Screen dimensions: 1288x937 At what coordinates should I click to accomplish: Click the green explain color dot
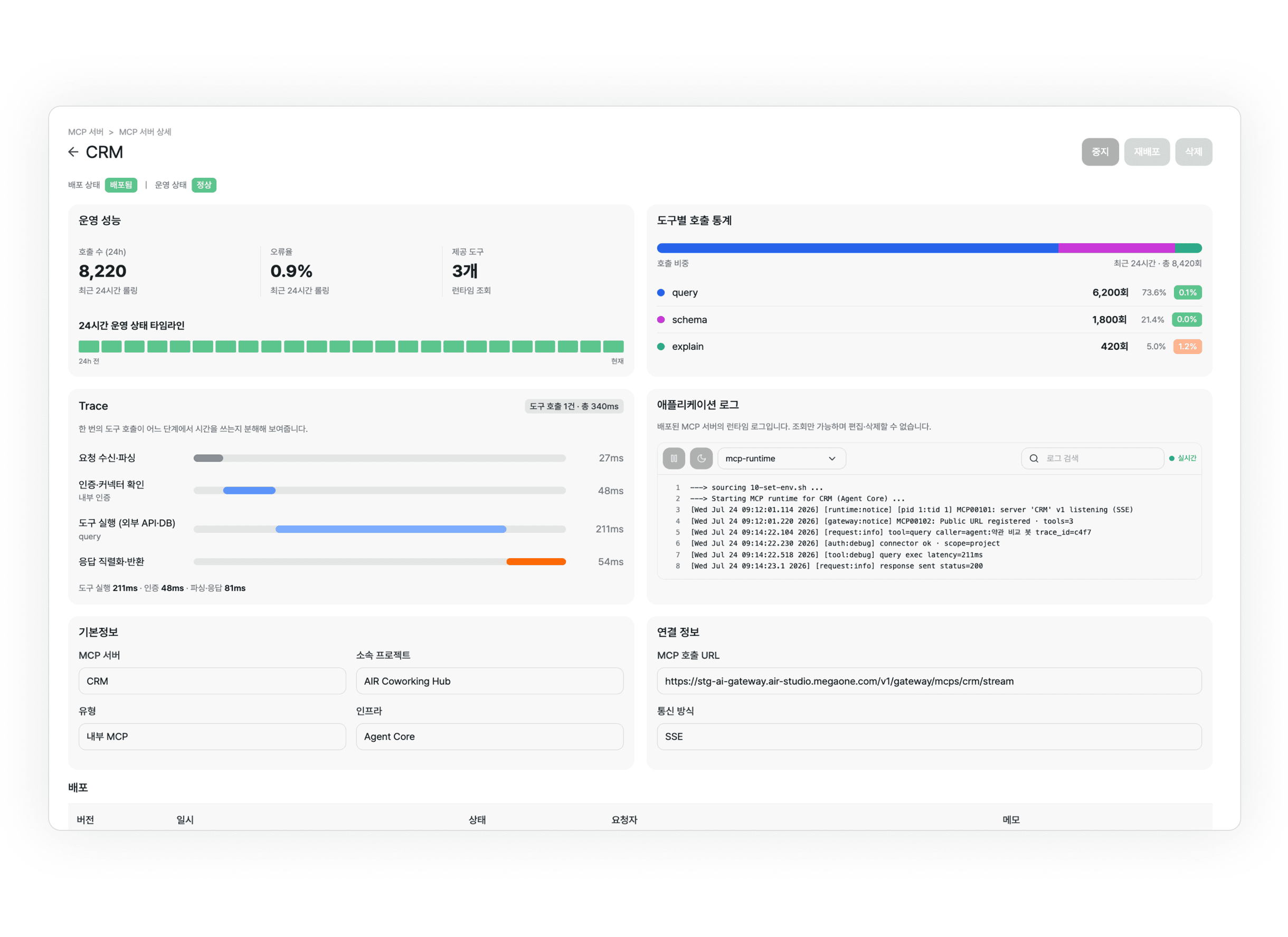(660, 347)
